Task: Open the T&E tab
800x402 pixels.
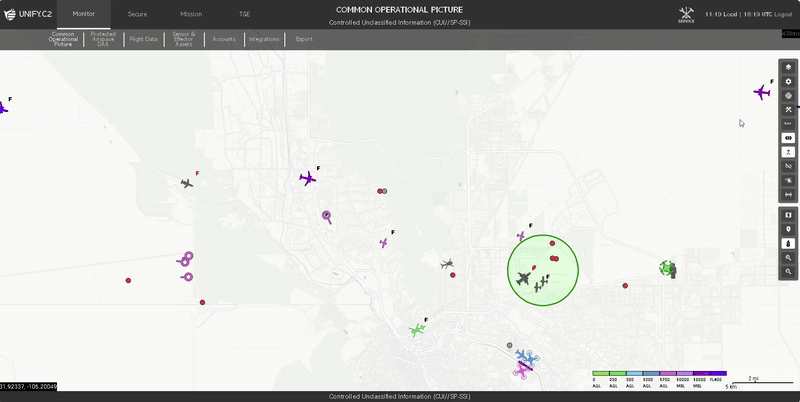Action: coord(245,14)
